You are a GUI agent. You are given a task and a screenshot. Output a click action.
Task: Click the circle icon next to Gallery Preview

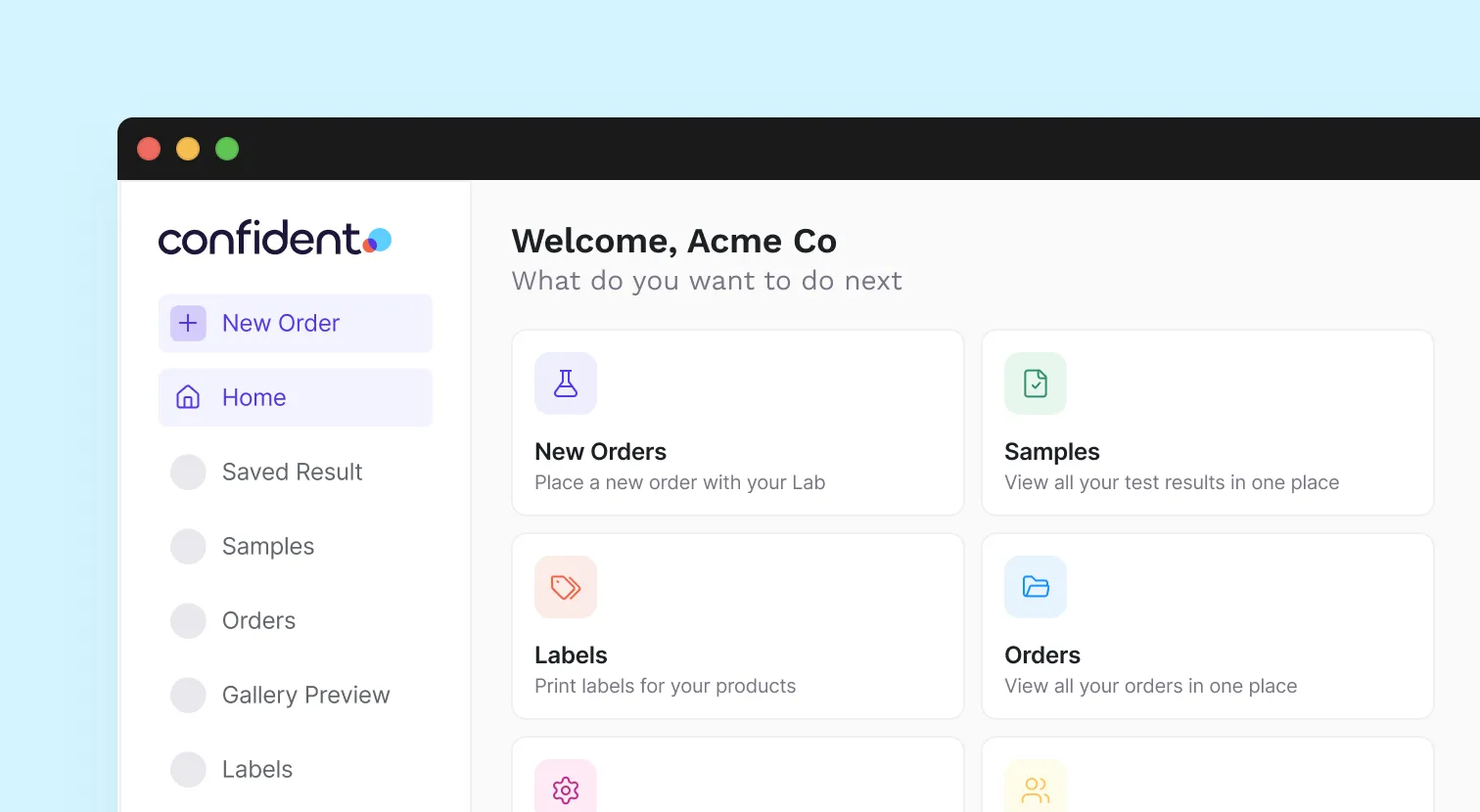coord(188,695)
